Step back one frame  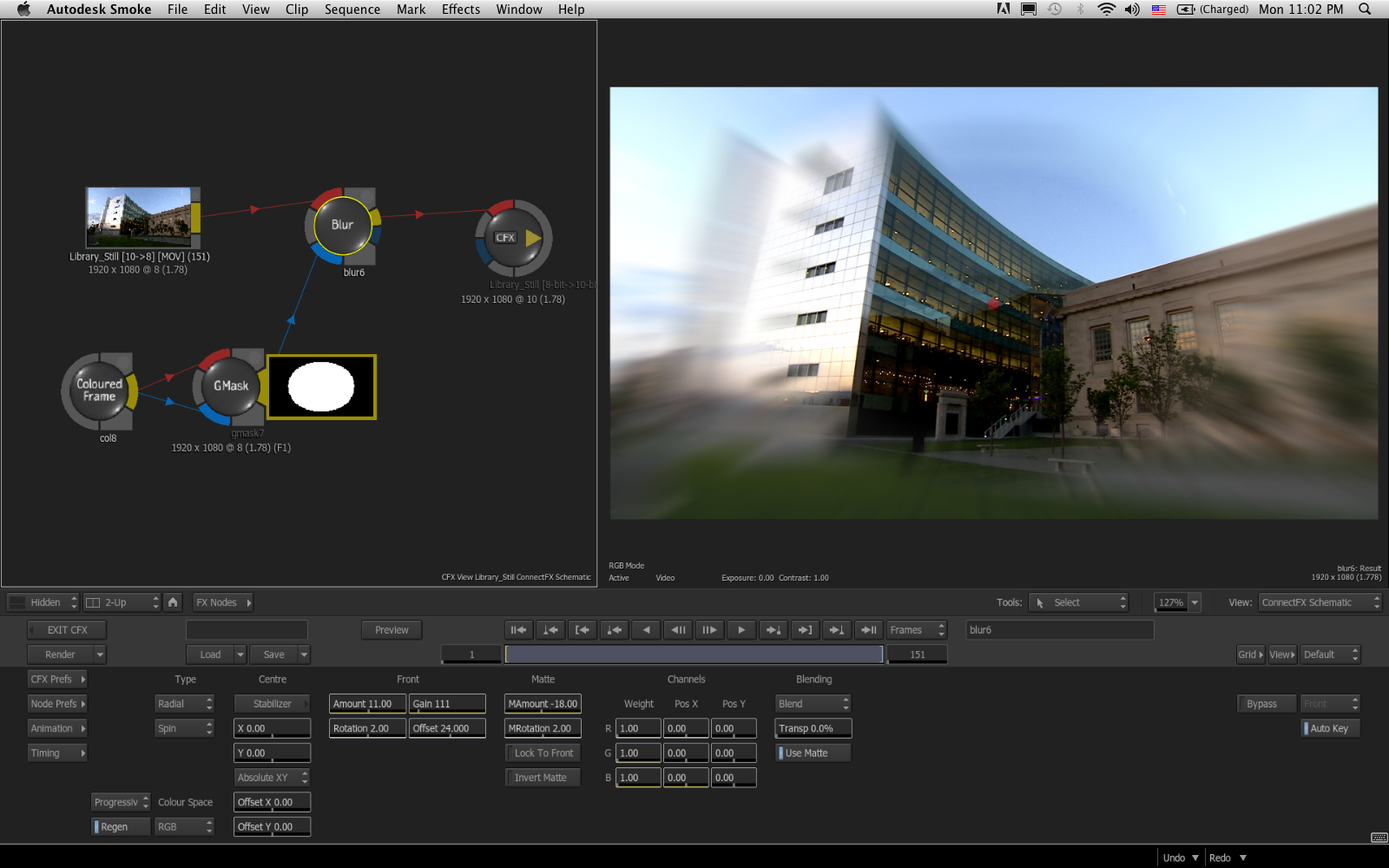[x=678, y=630]
